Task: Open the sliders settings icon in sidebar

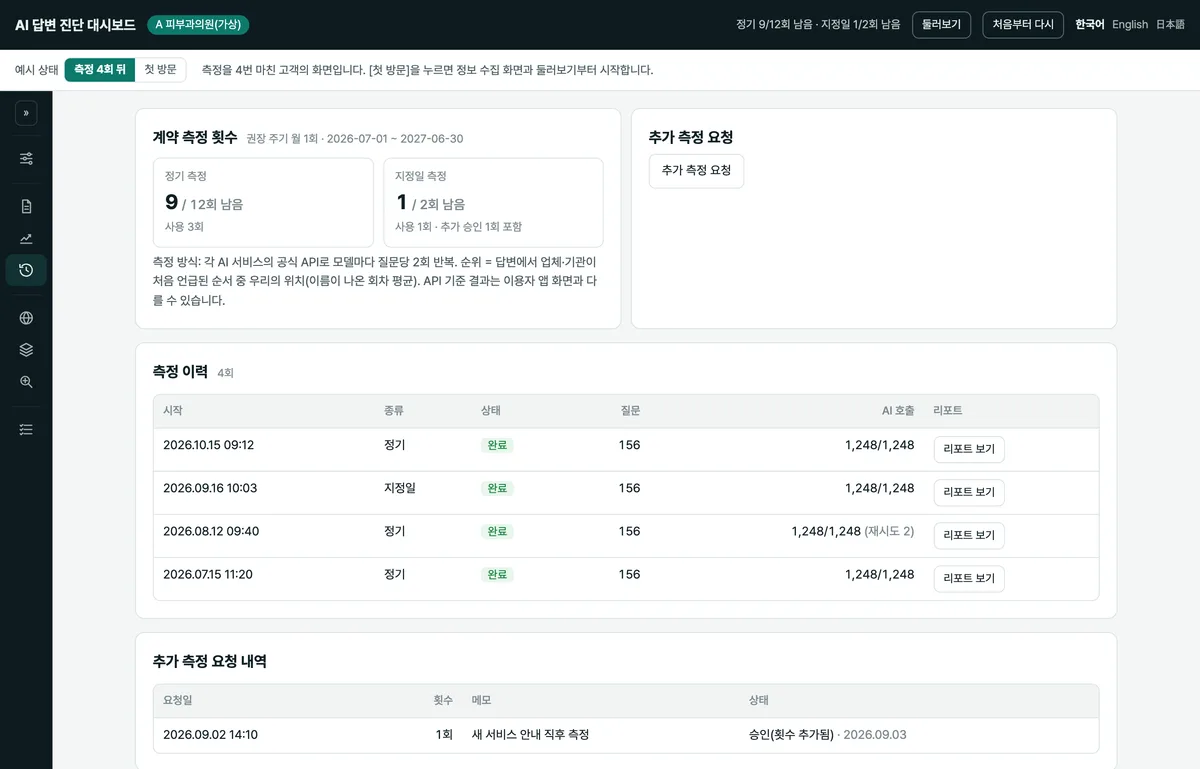Action: (x=26, y=158)
